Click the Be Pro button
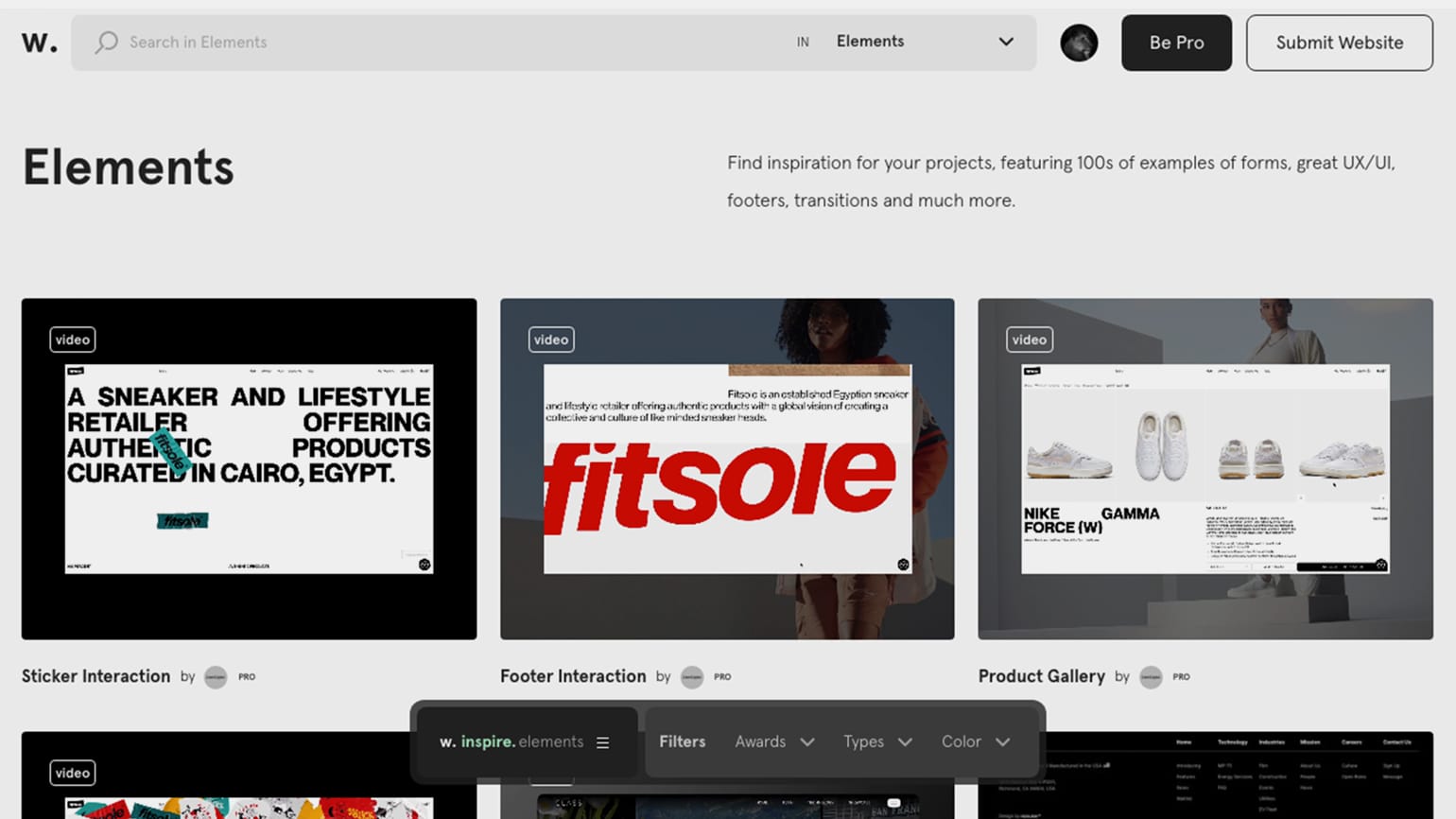This screenshot has height=819, width=1456. click(x=1176, y=43)
